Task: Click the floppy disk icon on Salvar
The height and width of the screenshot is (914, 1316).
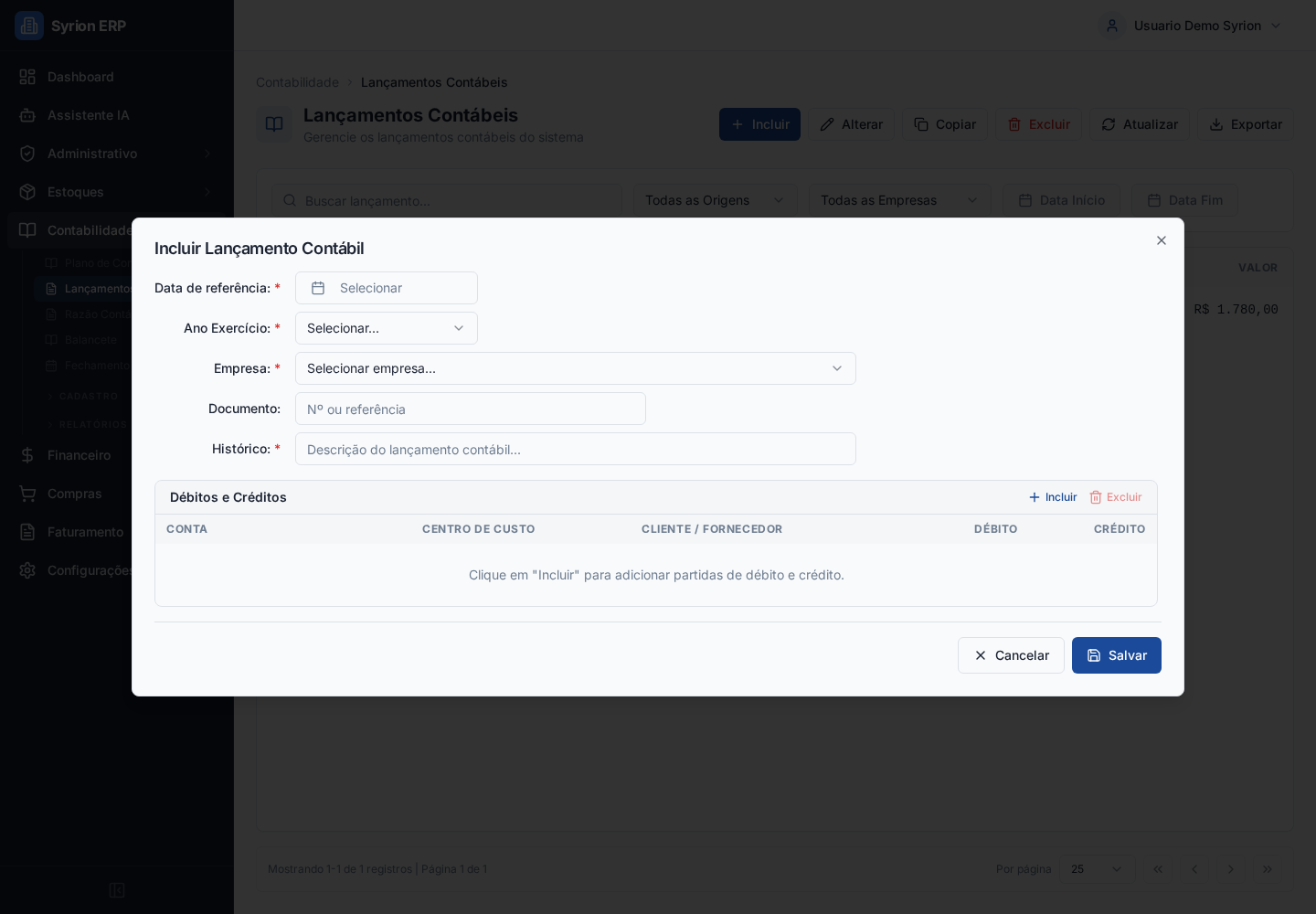Action: (1094, 655)
